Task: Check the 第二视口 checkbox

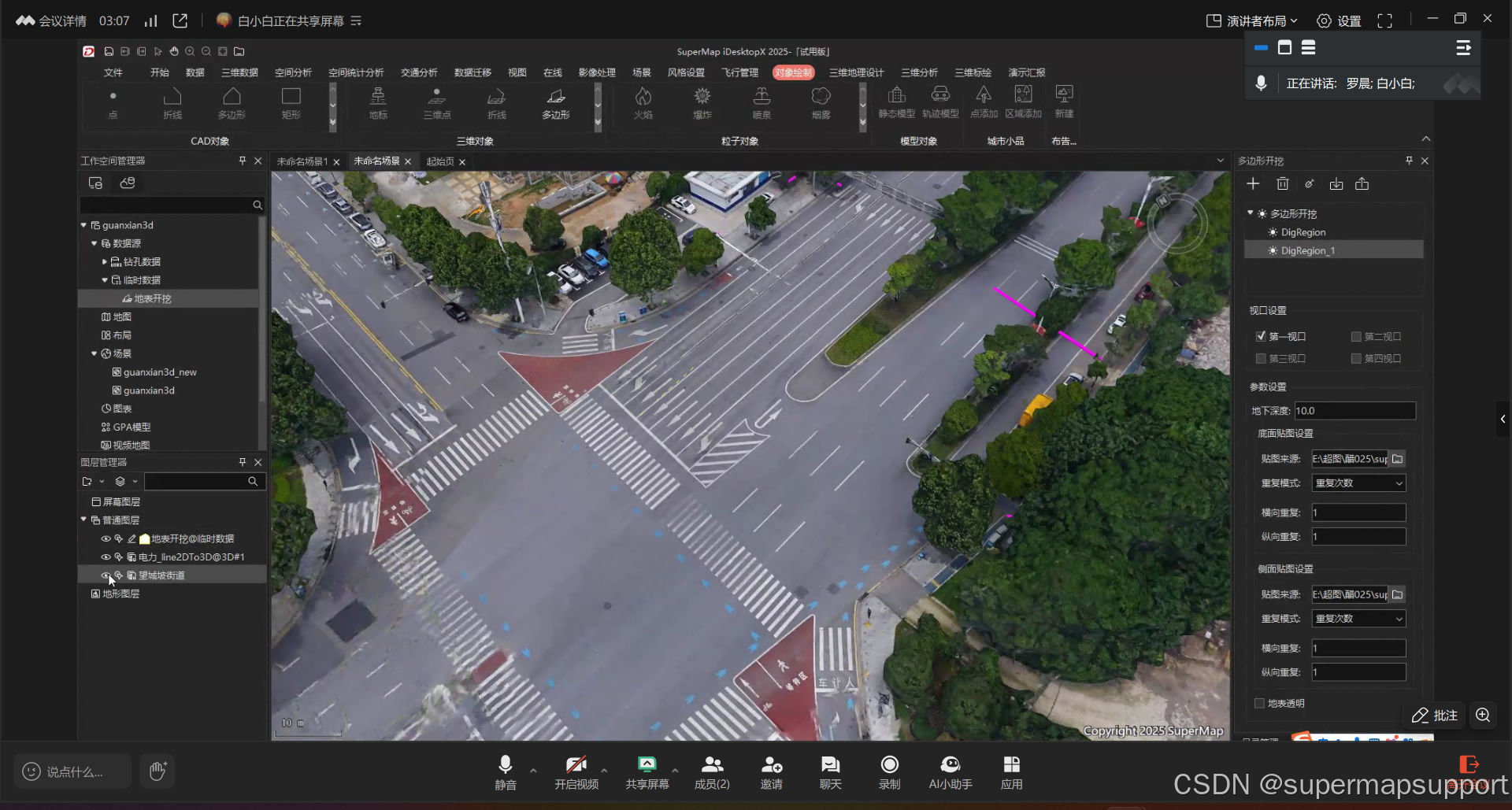Action: (x=1356, y=336)
